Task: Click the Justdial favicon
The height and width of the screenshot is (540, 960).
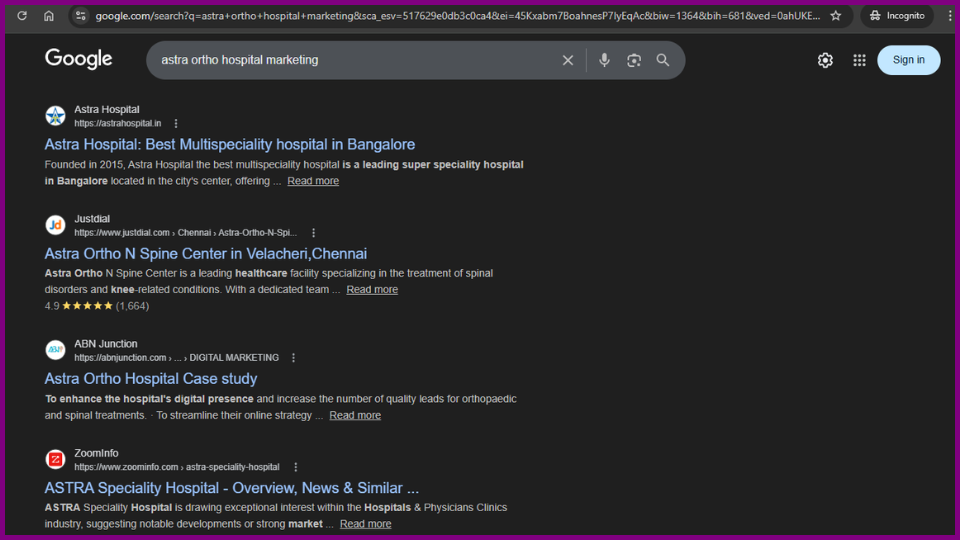Action: click(55, 225)
